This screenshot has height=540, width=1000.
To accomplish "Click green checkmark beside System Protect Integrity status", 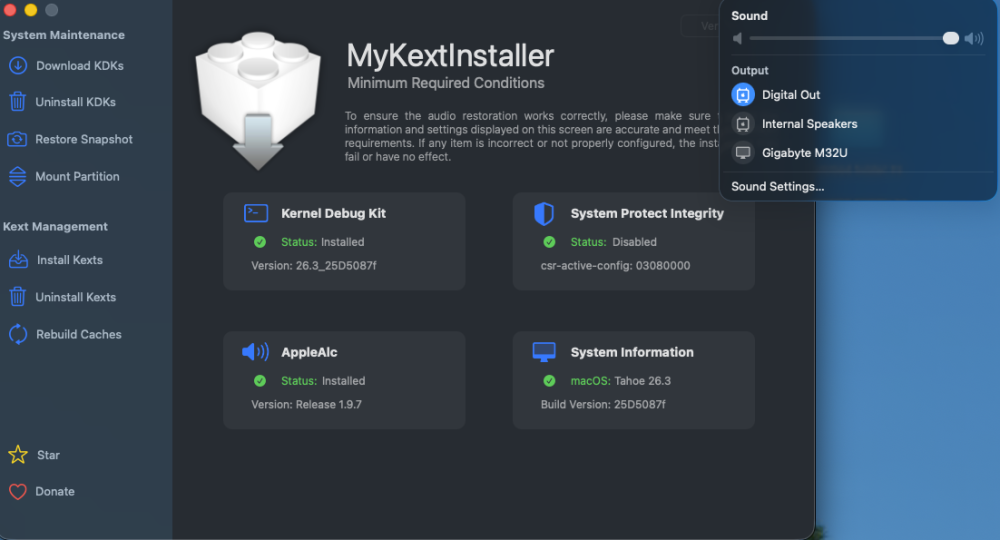I will click(549, 242).
